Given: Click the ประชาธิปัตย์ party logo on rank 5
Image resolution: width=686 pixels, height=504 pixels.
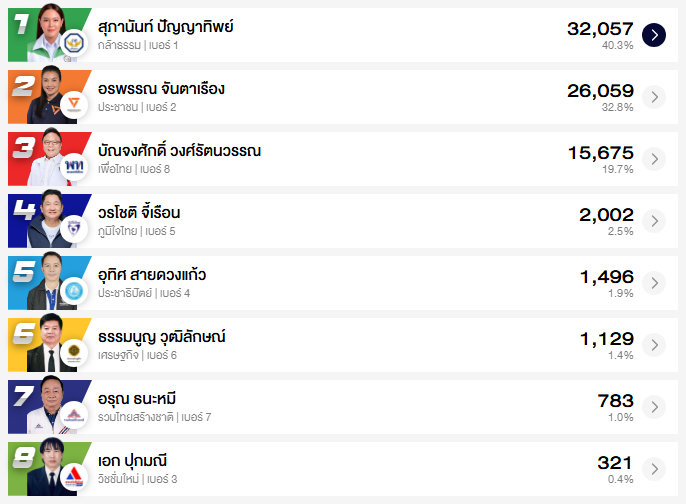Looking at the screenshot, I should tap(74, 291).
